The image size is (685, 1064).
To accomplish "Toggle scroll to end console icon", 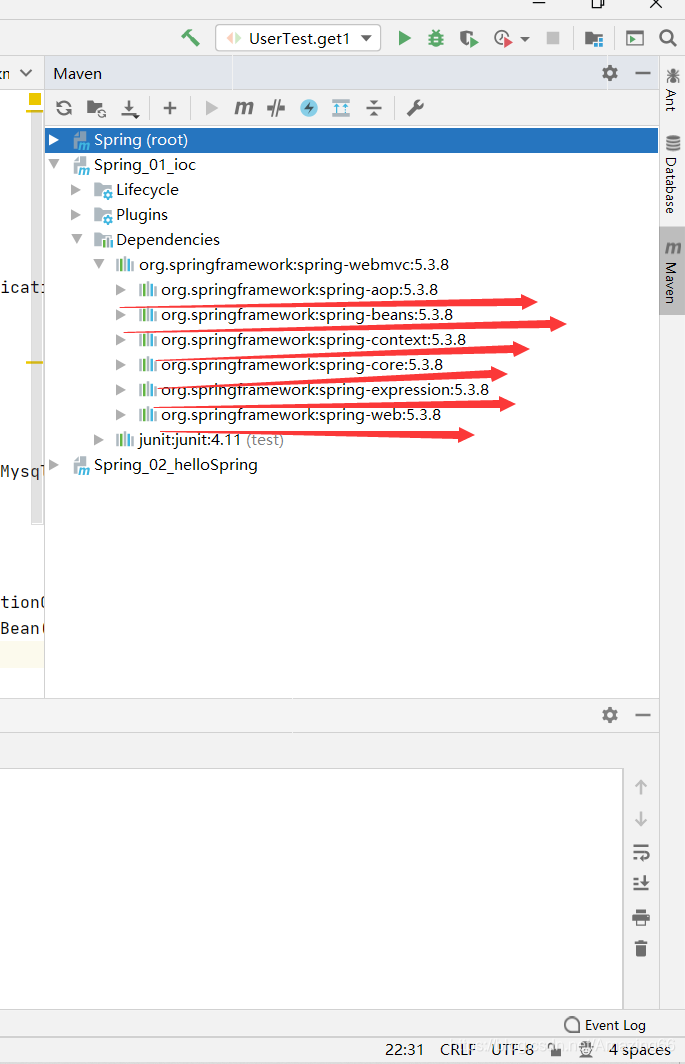I will click(x=640, y=883).
